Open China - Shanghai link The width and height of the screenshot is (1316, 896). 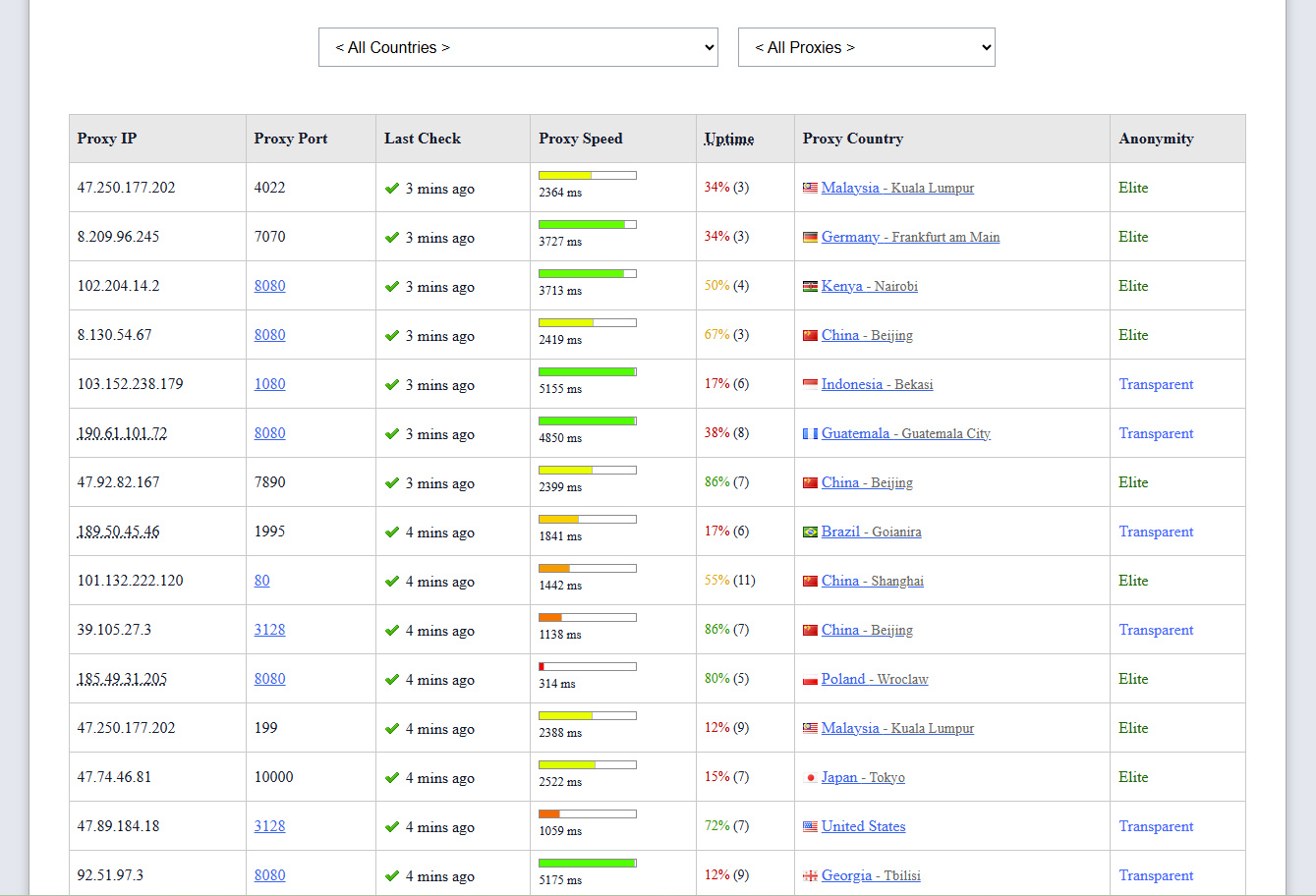pos(873,581)
